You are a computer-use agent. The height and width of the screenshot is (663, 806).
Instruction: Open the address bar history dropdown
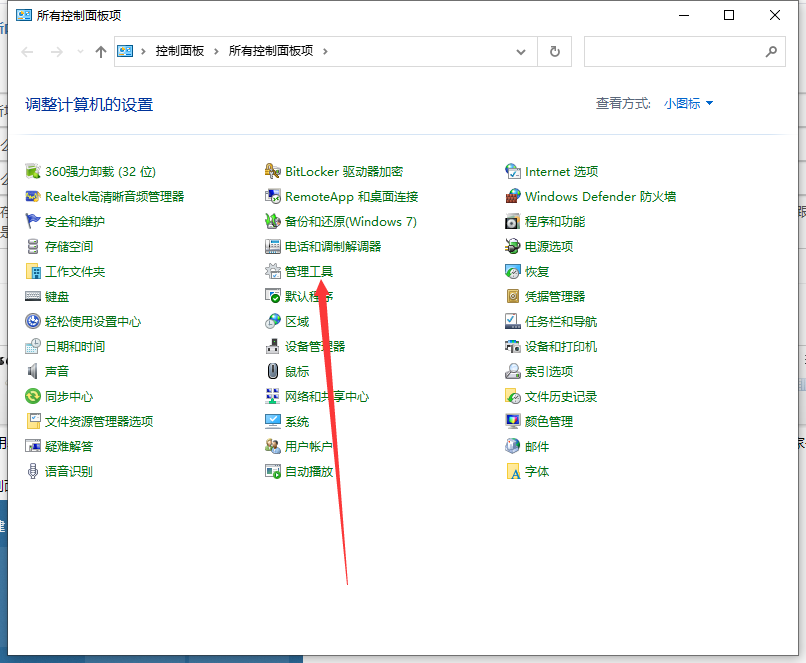(x=520, y=51)
